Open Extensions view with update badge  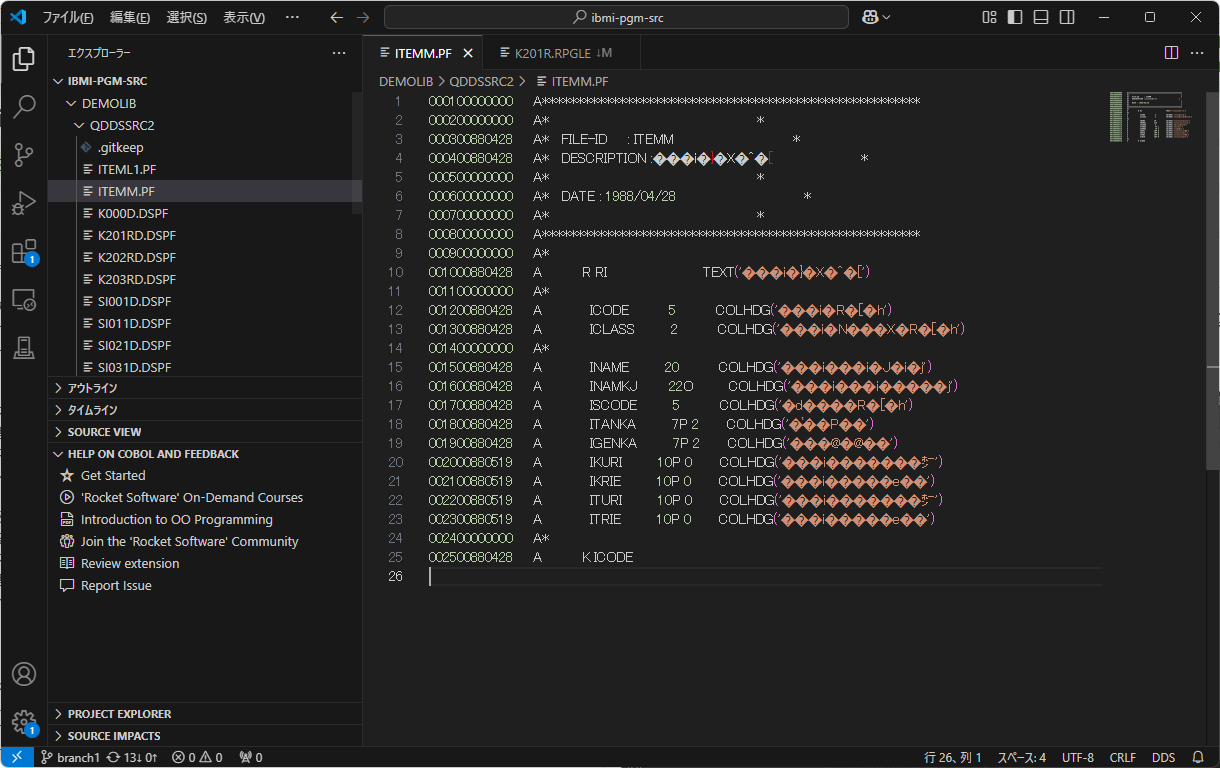tap(24, 251)
